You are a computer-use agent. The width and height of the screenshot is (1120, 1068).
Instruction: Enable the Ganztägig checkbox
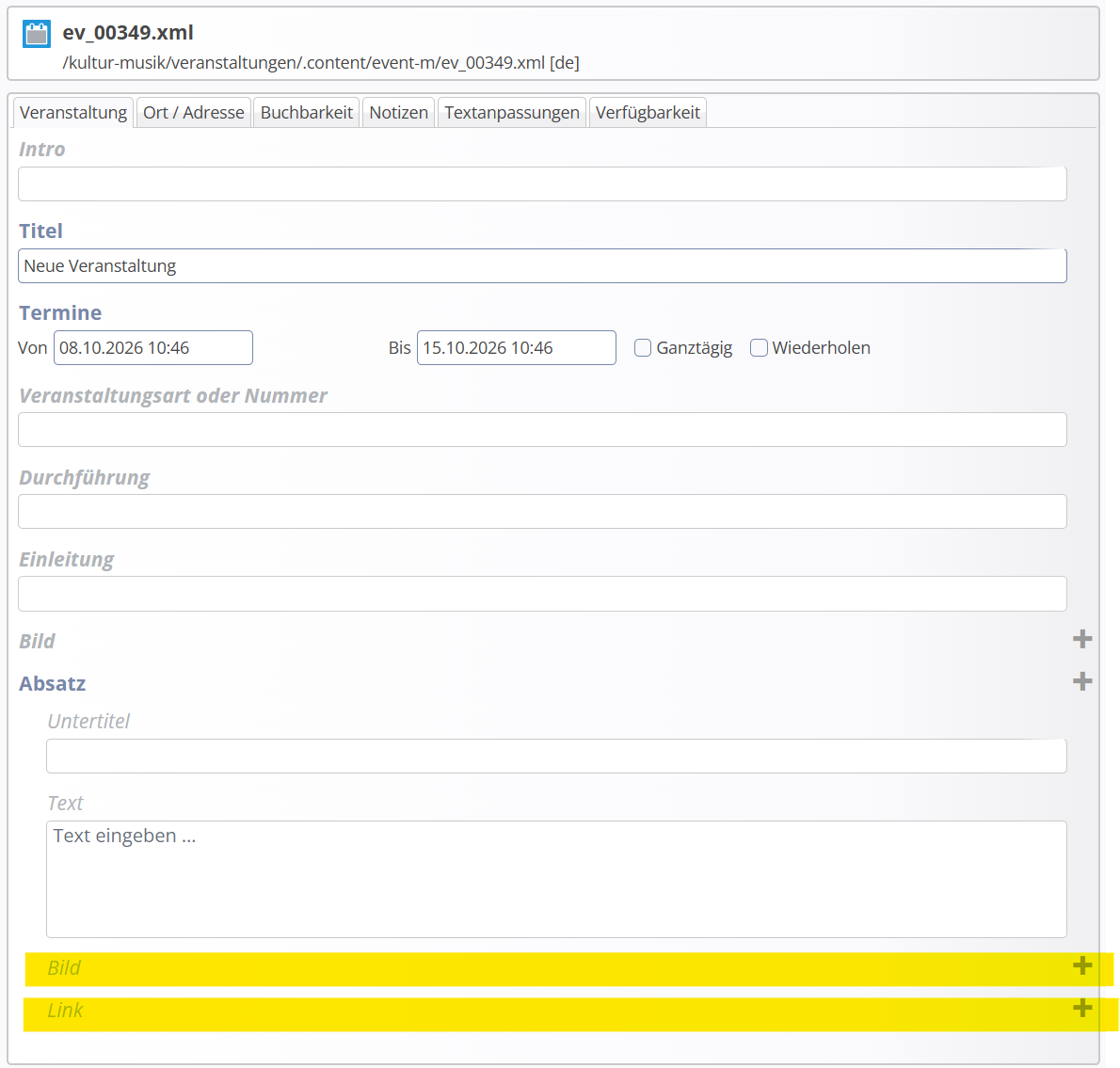(x=643, y=347)
